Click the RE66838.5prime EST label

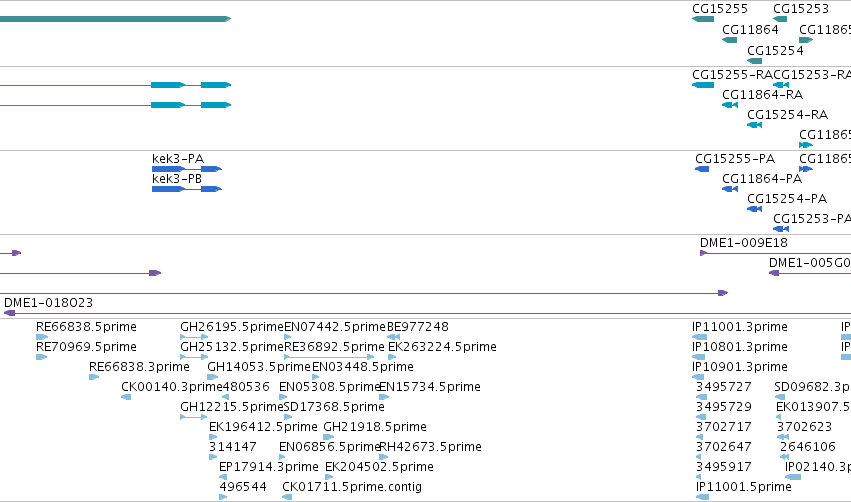[86, 327]
